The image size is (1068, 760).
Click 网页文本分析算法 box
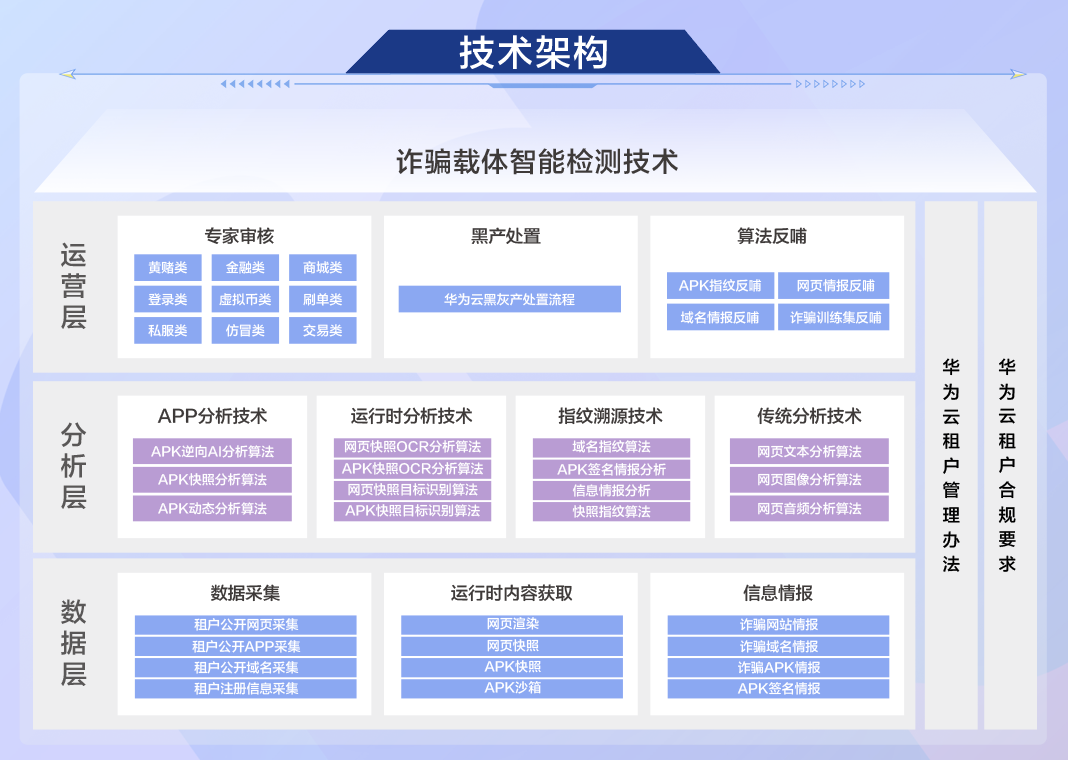coord(809,451)
